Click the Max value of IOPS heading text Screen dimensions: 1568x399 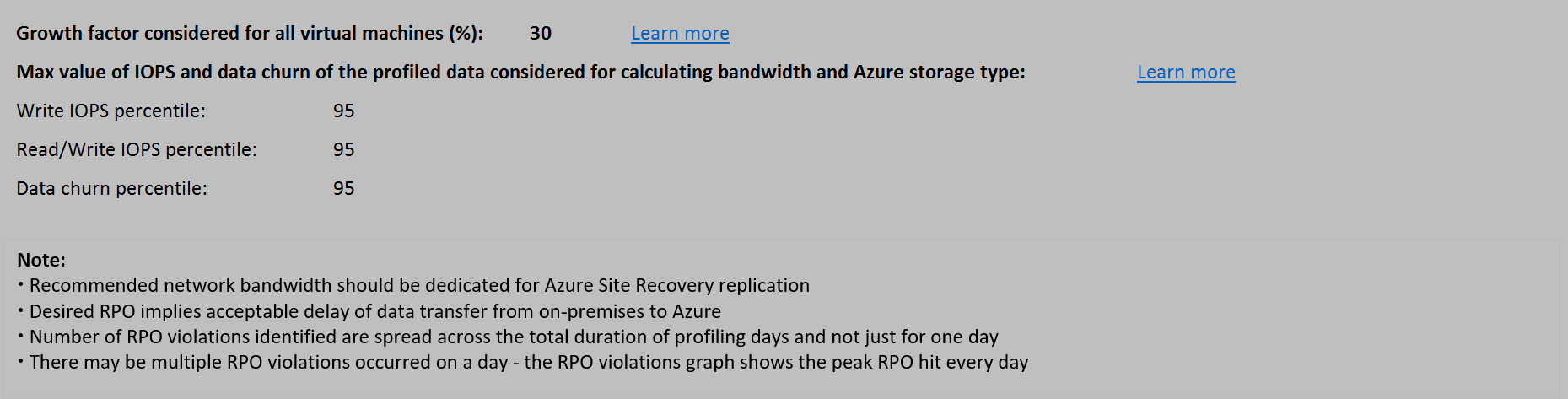tap(520, 73)
